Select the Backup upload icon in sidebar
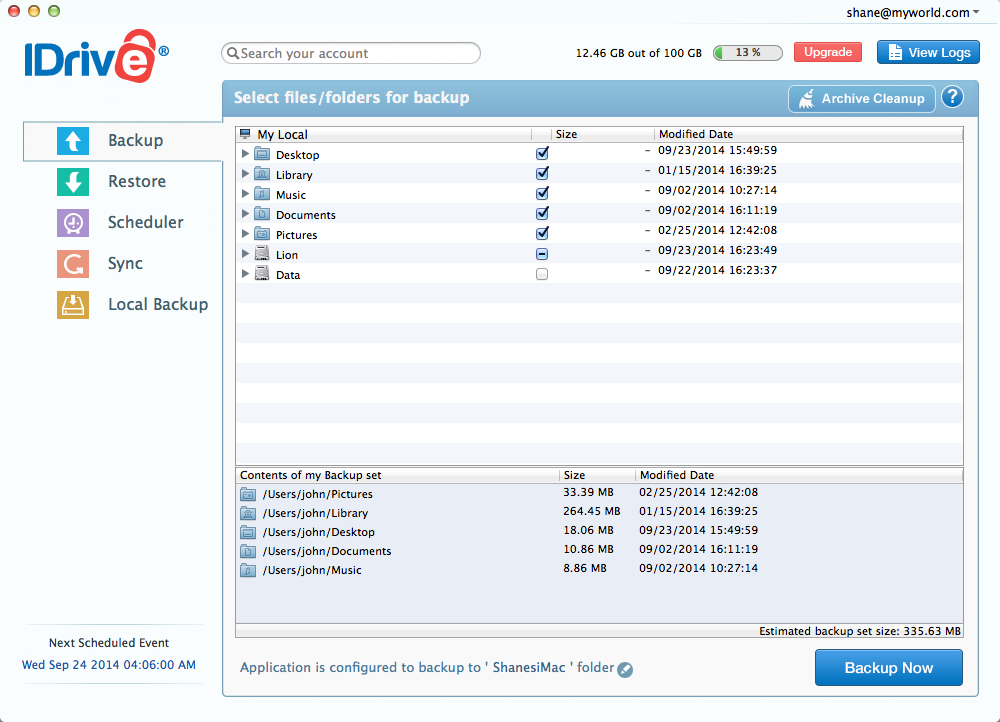 pyautogui.click(x=75, y=140)
